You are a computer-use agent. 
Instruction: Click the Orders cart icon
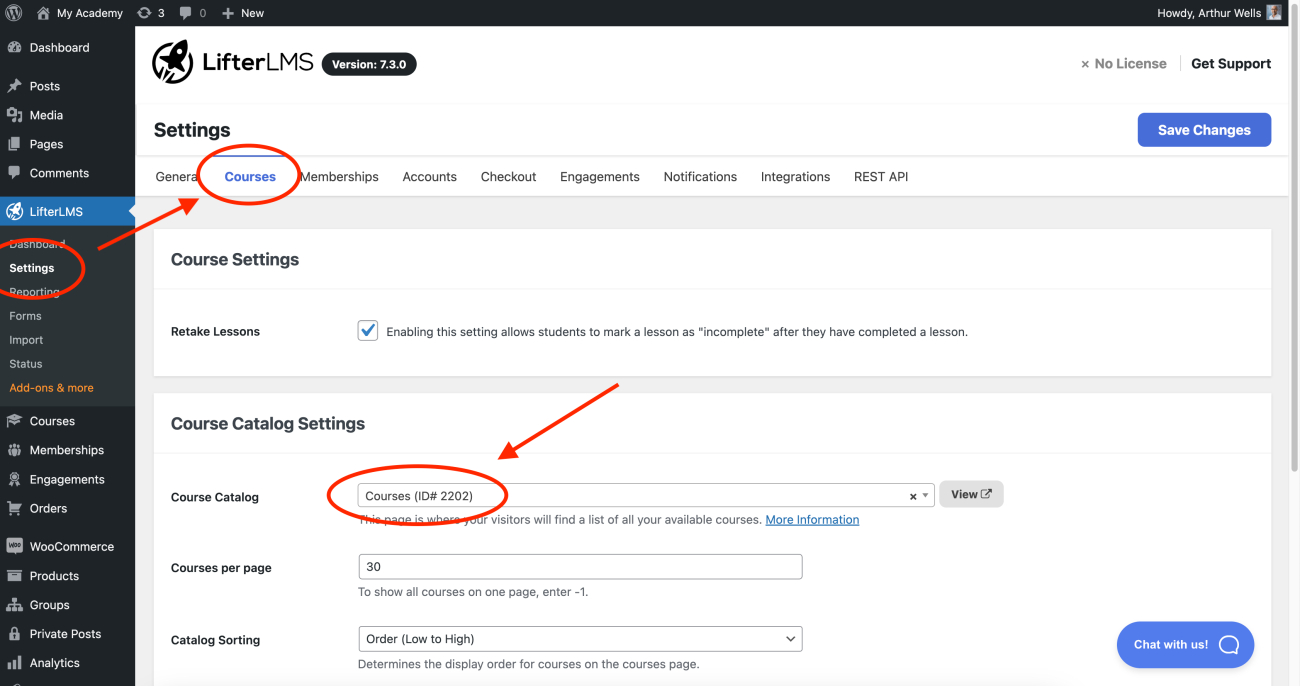click(14, 508)
